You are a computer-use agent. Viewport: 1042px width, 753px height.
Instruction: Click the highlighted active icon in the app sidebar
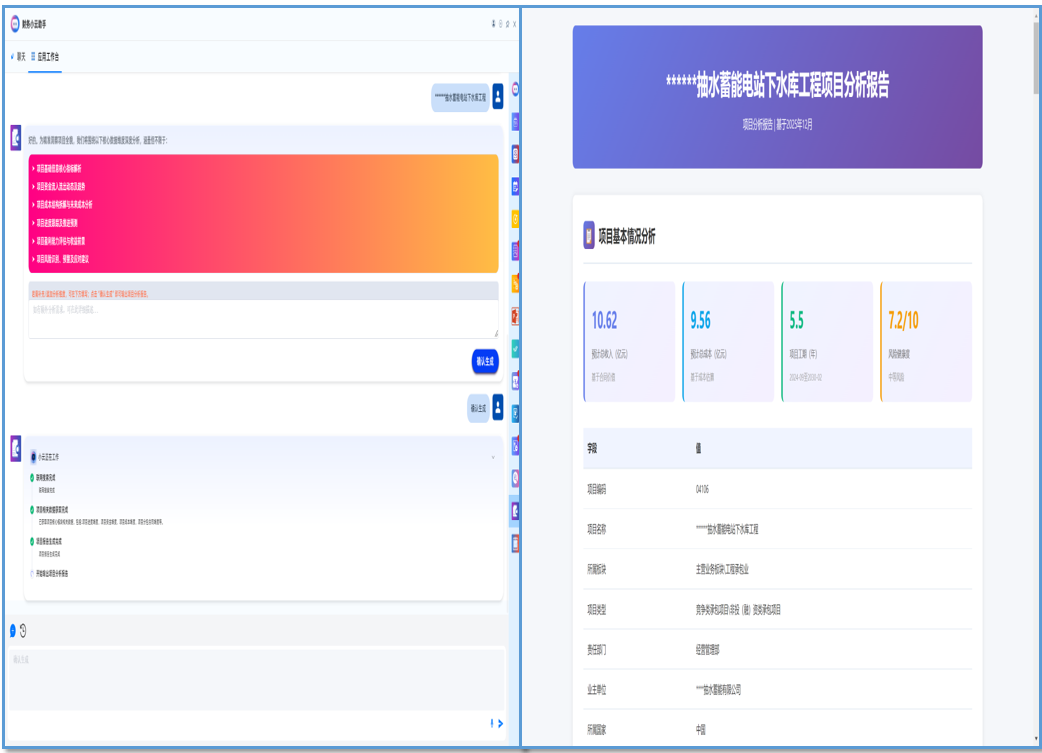[515, 511]
